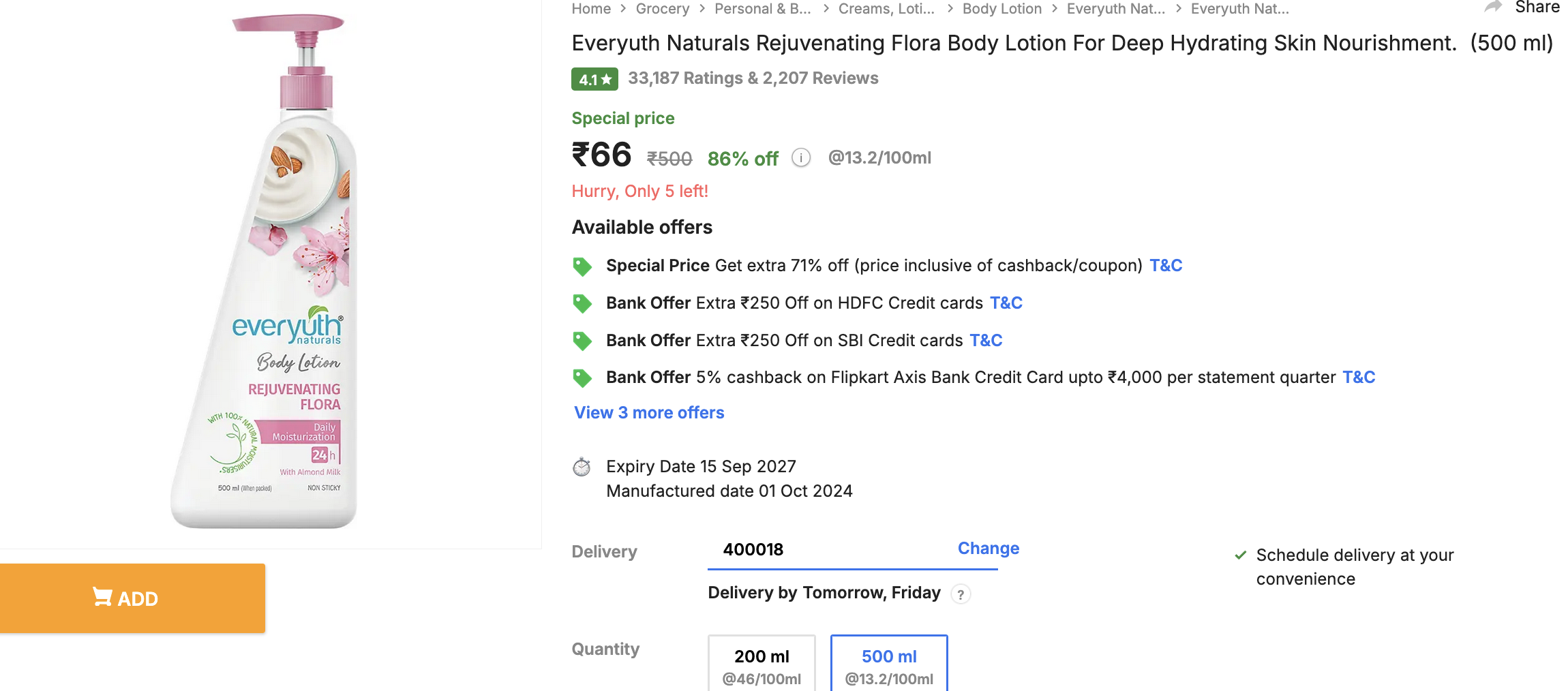Image resolution: width=1568 pixels, height=691 pixels.
Task: Click the Special Price offer tag icon
Action: click(582, 266)
